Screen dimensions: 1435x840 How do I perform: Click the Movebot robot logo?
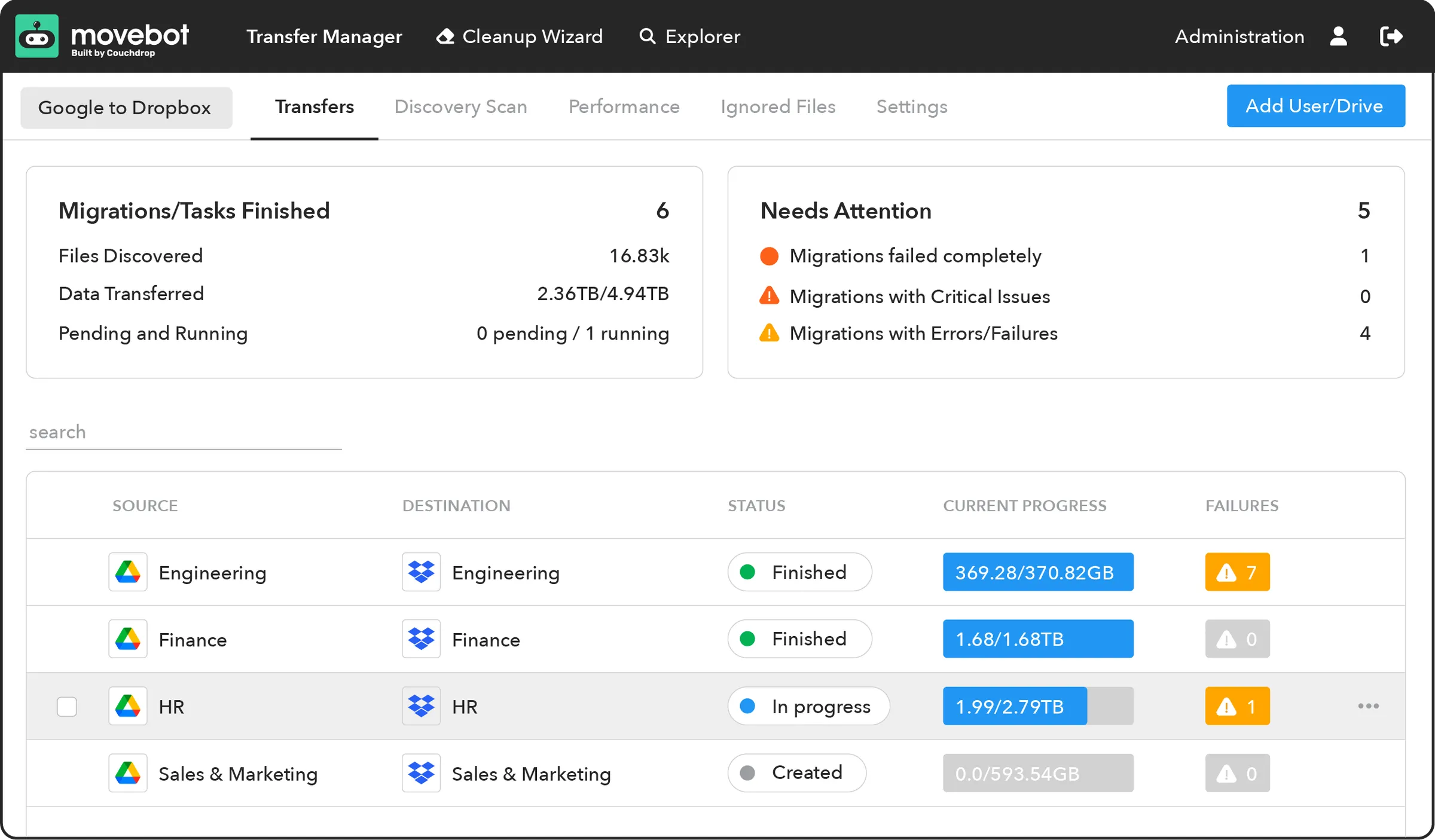37,36
